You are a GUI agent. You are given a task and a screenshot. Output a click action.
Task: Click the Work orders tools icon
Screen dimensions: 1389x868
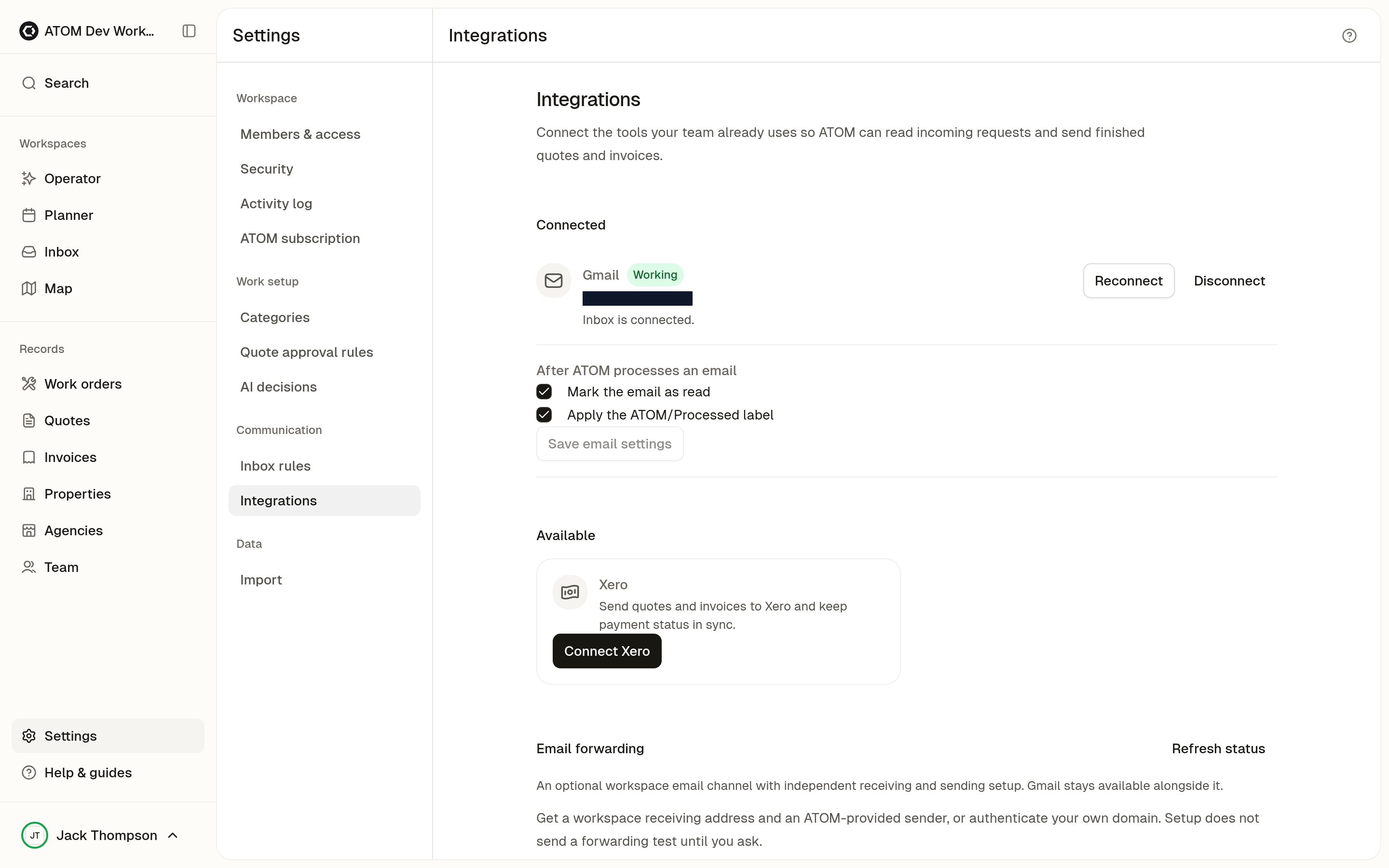[29, 384]
